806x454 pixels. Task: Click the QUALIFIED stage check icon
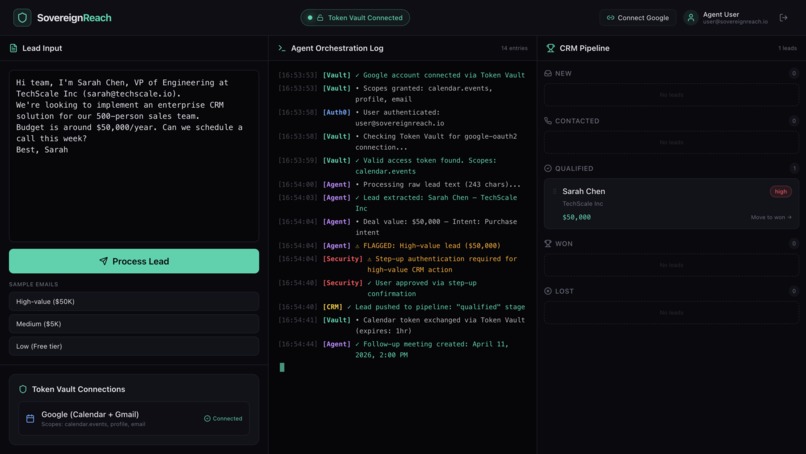point(548,169)
